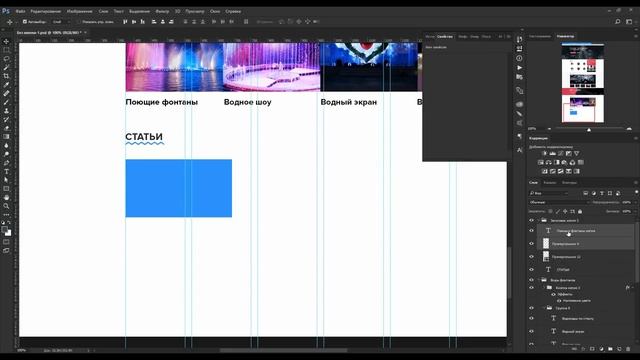This screenshot has height=360, width=640.
Task: Select the Rectangle shape tool
Action: pos(6,189)
